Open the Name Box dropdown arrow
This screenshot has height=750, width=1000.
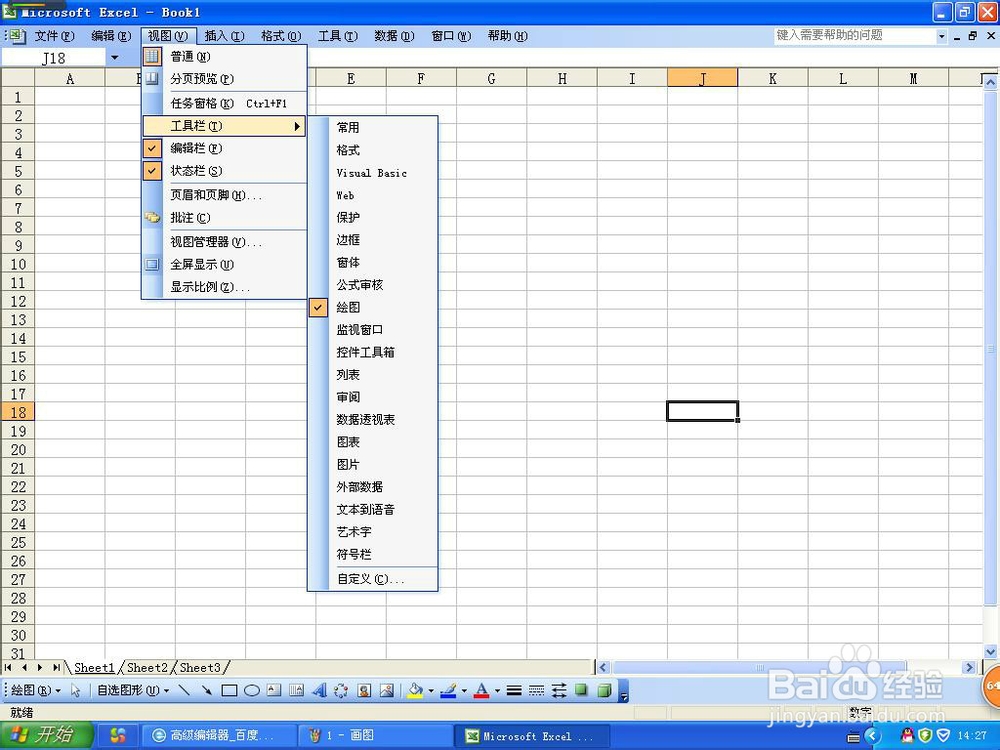(115, 58)
